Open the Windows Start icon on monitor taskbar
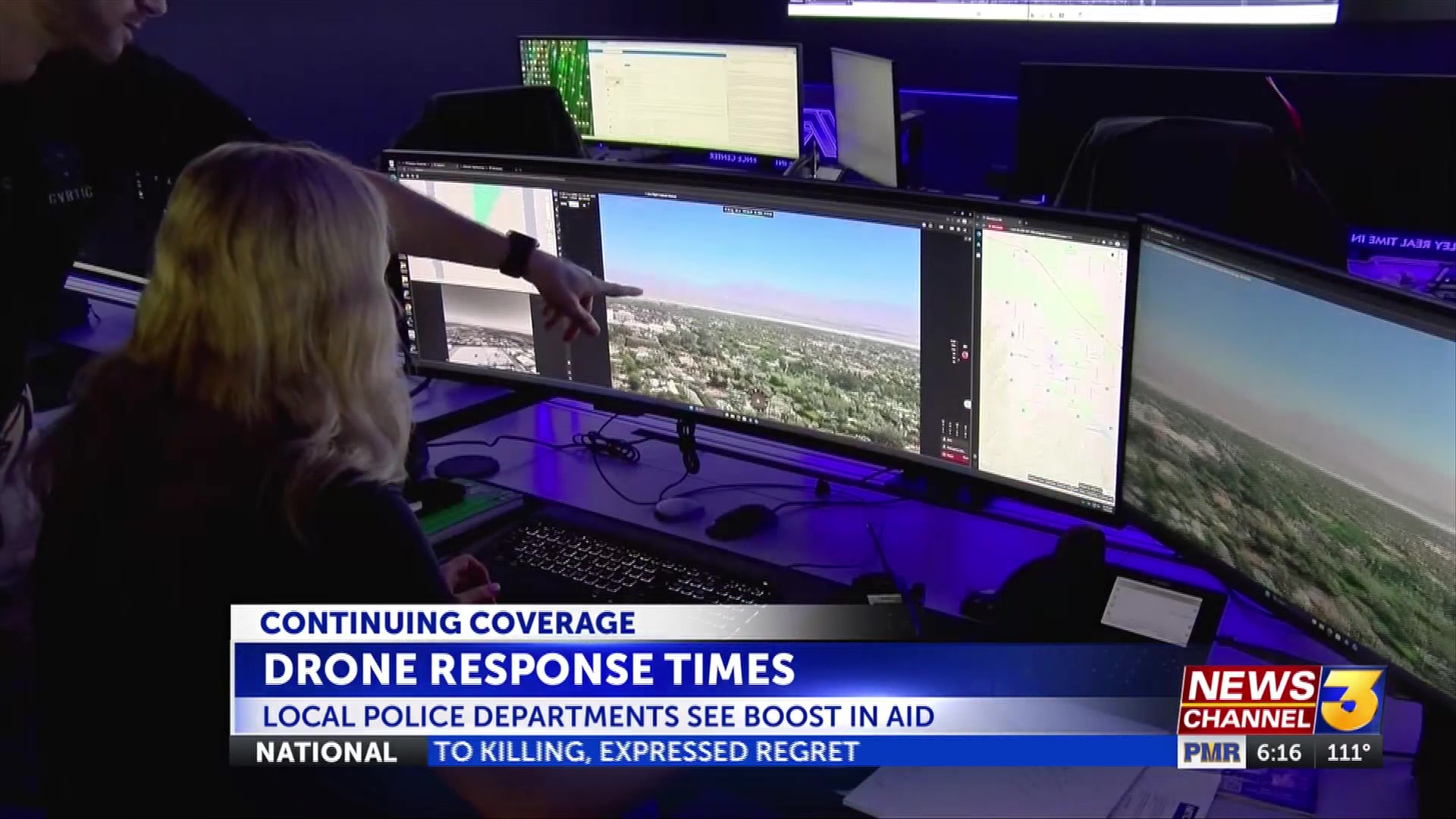 click(692, 407)
